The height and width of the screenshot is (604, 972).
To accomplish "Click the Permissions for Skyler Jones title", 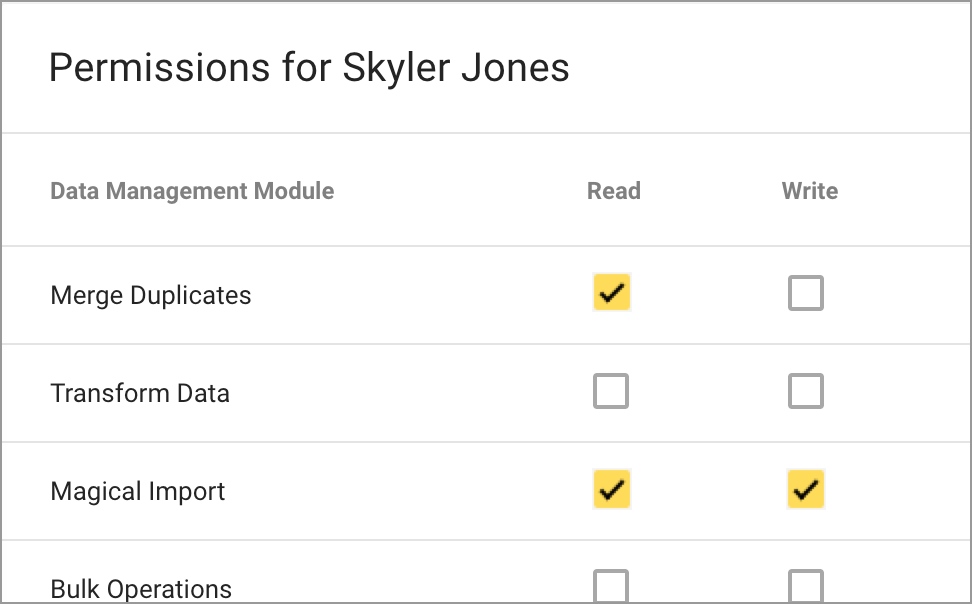I will point(309,68).
